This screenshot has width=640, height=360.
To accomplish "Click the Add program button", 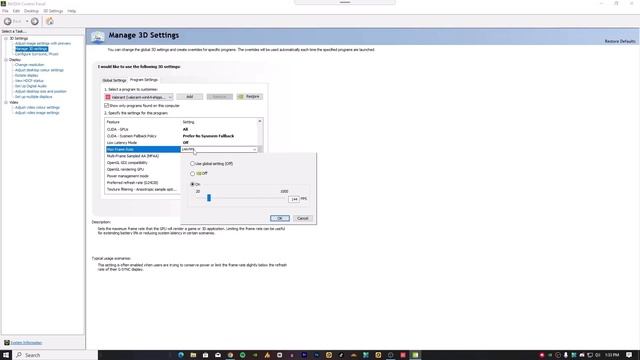I will [190, 97].
